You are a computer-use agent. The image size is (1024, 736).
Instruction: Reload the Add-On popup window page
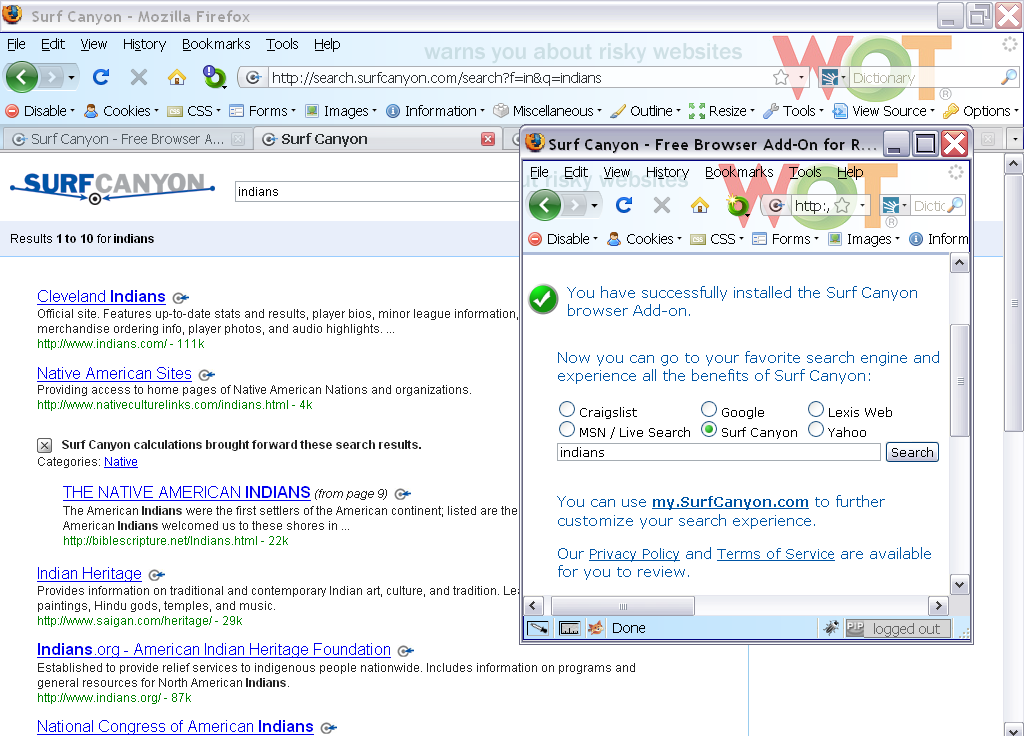tap(624, 206)
